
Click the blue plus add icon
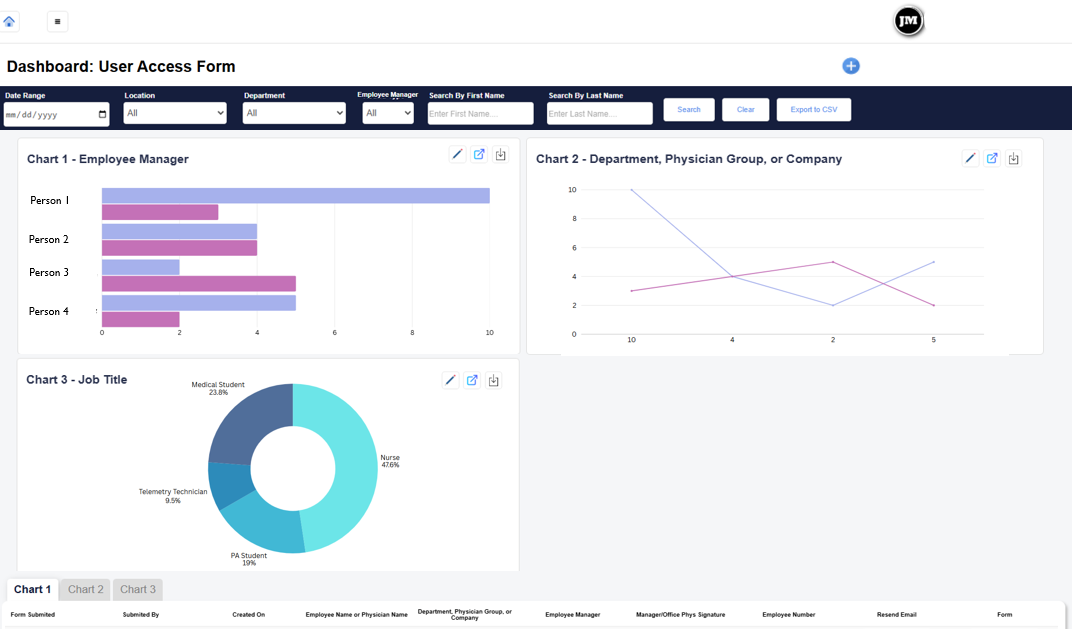pyautogui.click(x=851, y=66)
